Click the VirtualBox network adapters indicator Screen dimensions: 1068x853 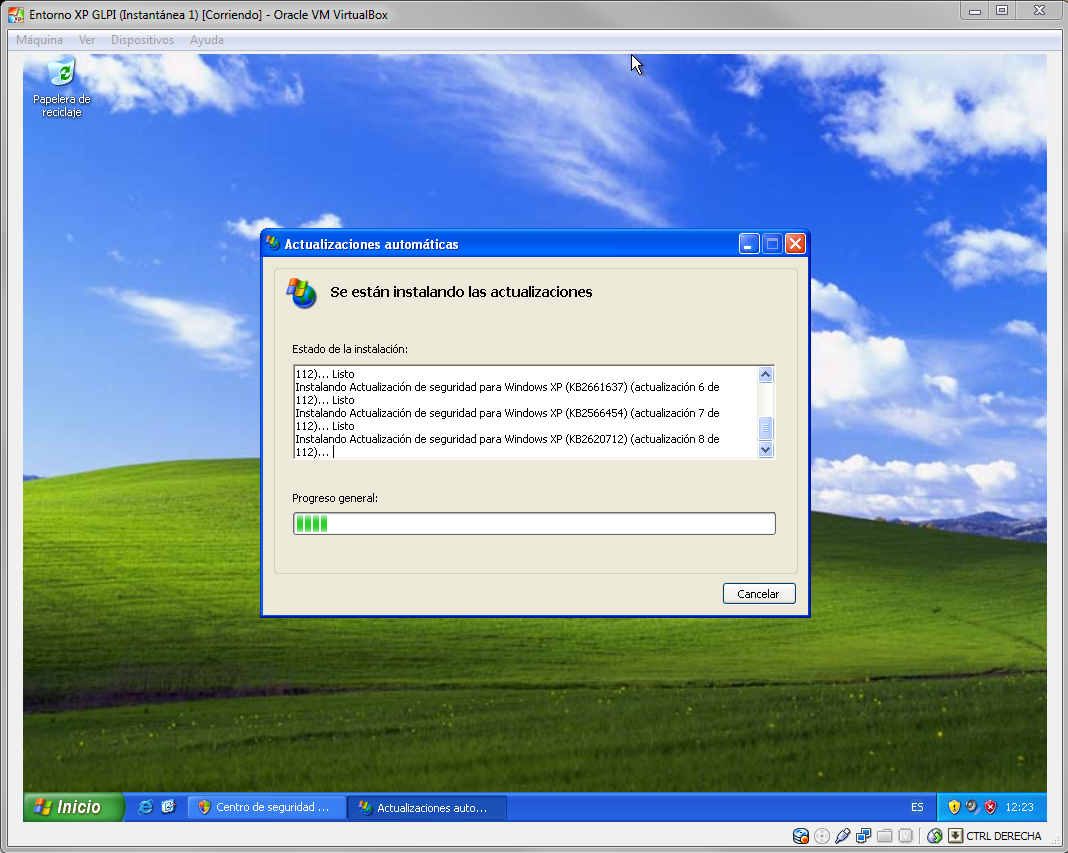tap(864, 836)
